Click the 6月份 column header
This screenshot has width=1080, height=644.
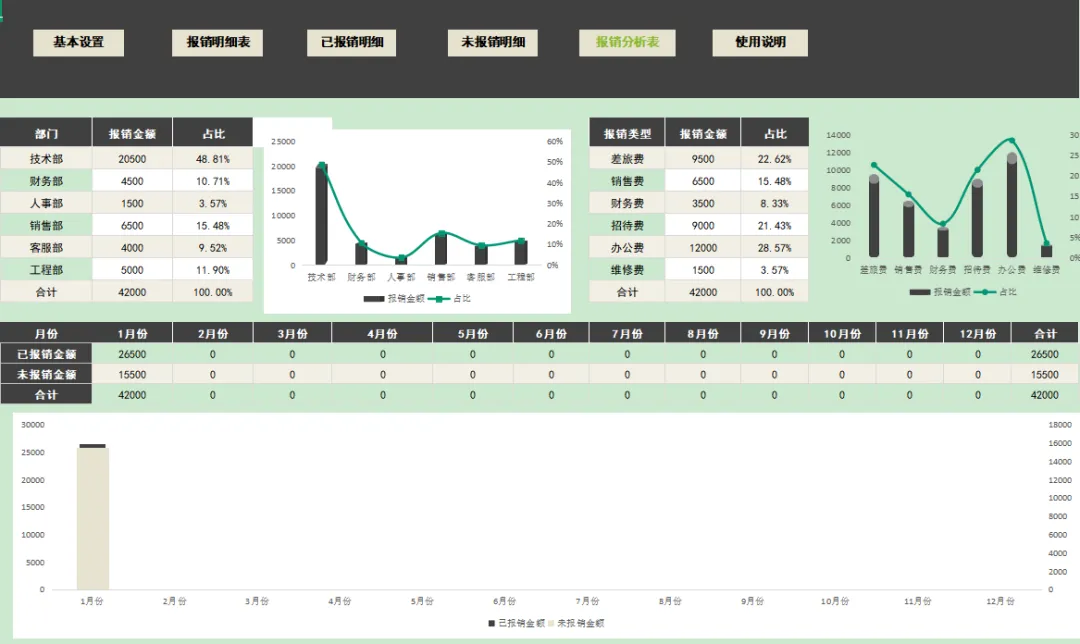pos(551,333)
